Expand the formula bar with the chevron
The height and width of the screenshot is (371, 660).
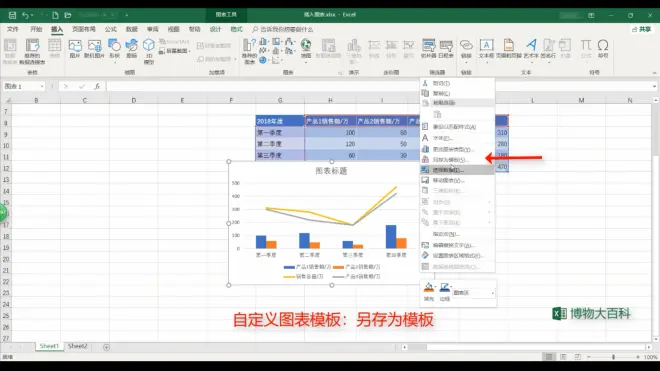pos(654,86)
